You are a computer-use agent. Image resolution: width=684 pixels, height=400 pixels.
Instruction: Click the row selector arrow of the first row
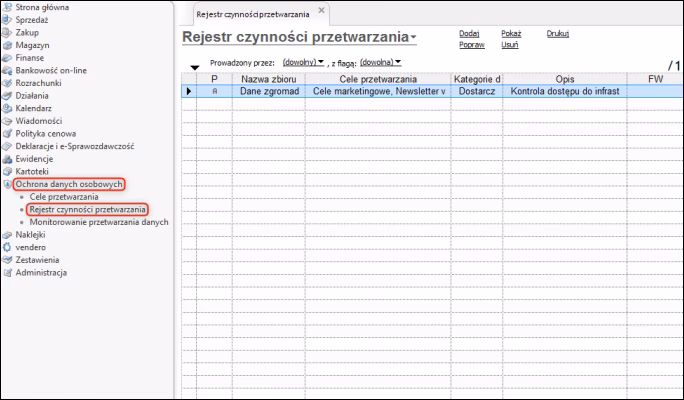click(189, 91)
